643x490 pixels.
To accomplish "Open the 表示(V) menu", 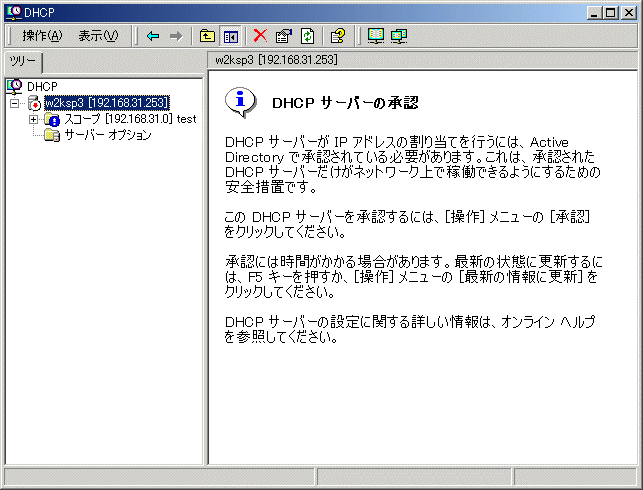I will [x=98, y=36].
